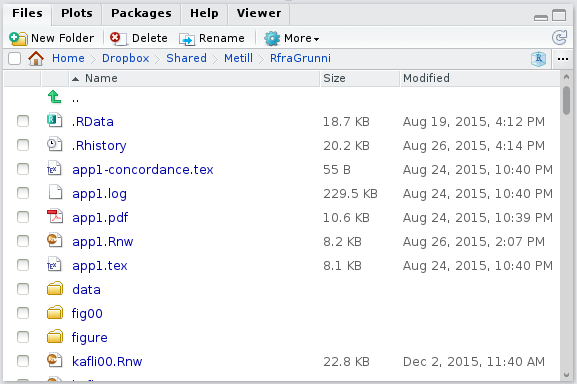This screenshot has height=384, width=577.
Task: Click the scrollbar down arrow
Action: tap(566, 375)
